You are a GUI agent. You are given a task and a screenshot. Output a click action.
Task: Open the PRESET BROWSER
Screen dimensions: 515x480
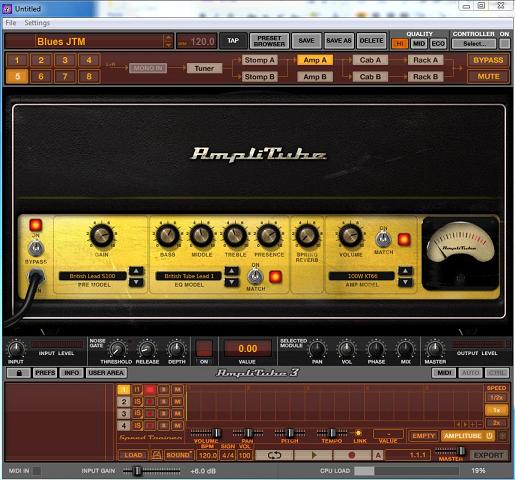click(x=269, y=41)
